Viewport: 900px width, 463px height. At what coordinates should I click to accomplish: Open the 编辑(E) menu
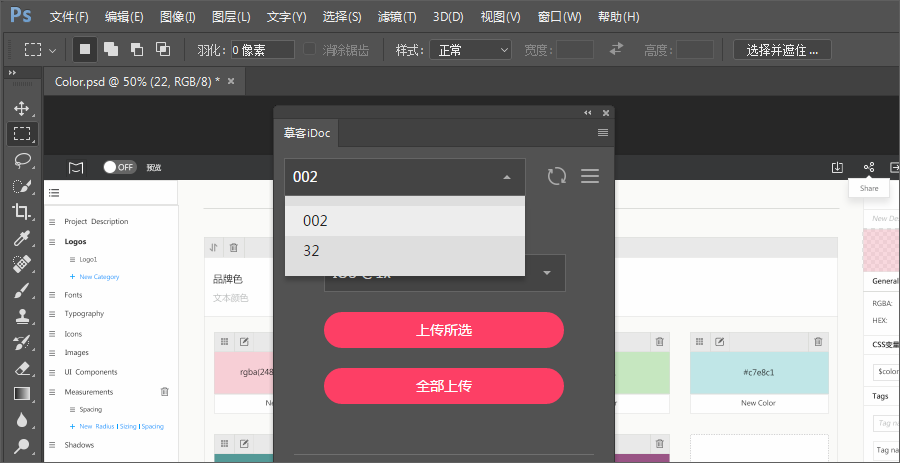click(x=124, y=17)
